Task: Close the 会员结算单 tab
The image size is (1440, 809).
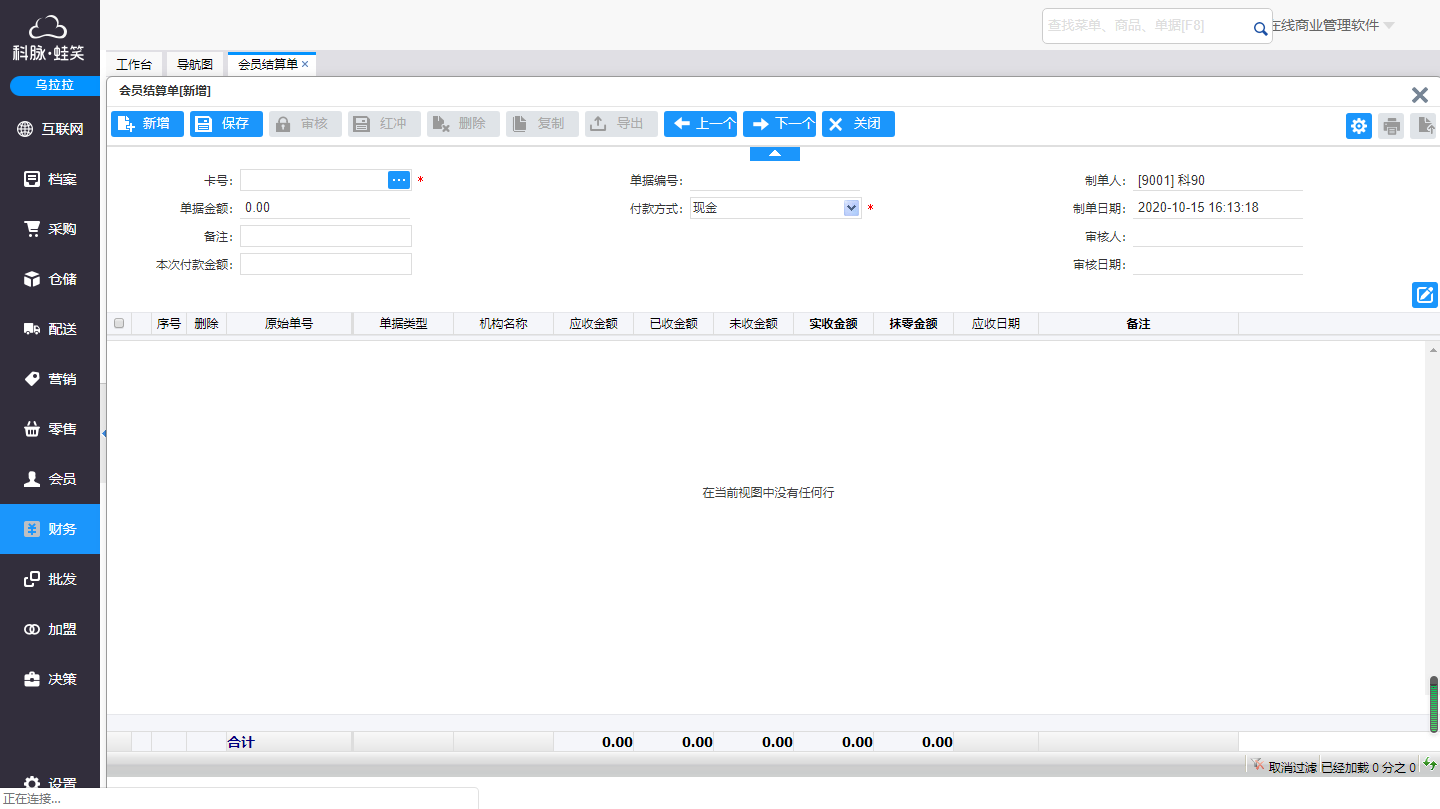Action: [305, 64]
